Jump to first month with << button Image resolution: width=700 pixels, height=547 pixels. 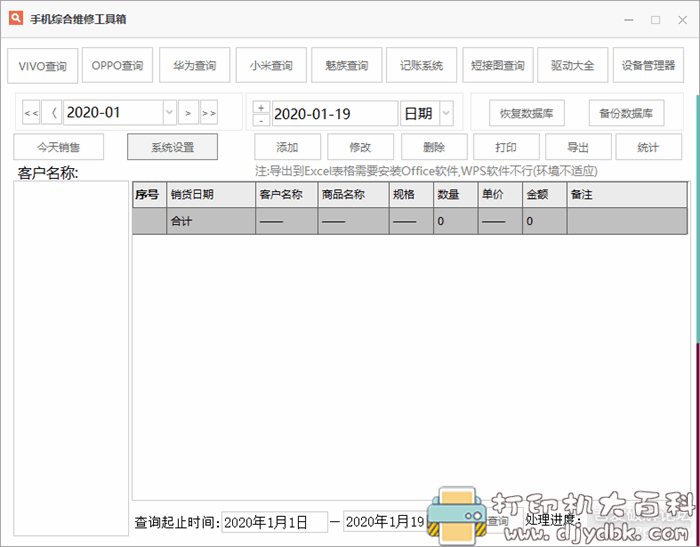tap(31, 113)
